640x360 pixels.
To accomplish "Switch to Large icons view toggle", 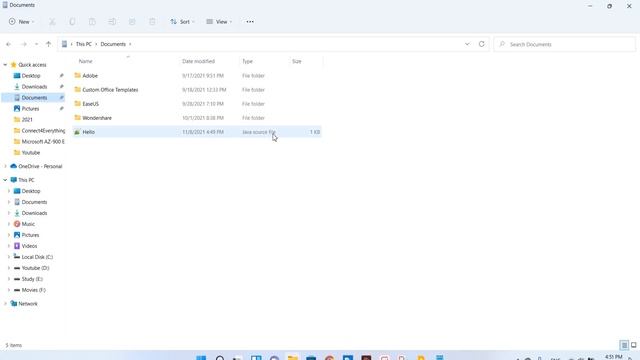I will [x=634, y=345].
